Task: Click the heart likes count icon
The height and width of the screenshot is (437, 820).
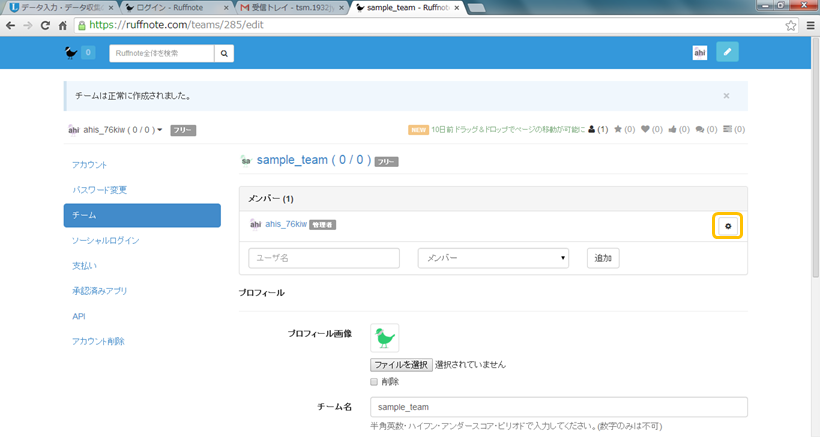Action: coord(646,129)
